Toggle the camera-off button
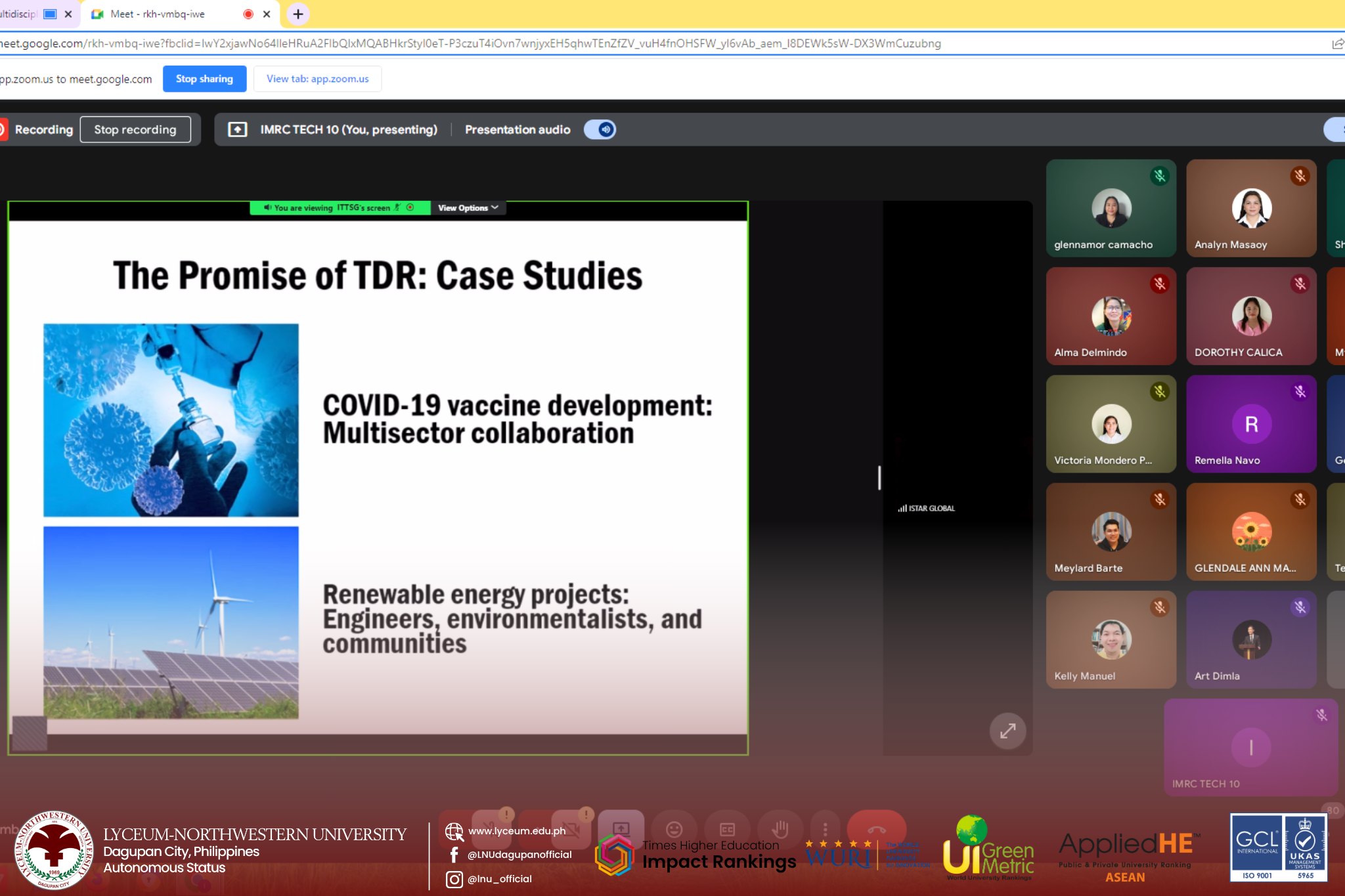Viewport: 1345px width, 896px height. (570, 828)
